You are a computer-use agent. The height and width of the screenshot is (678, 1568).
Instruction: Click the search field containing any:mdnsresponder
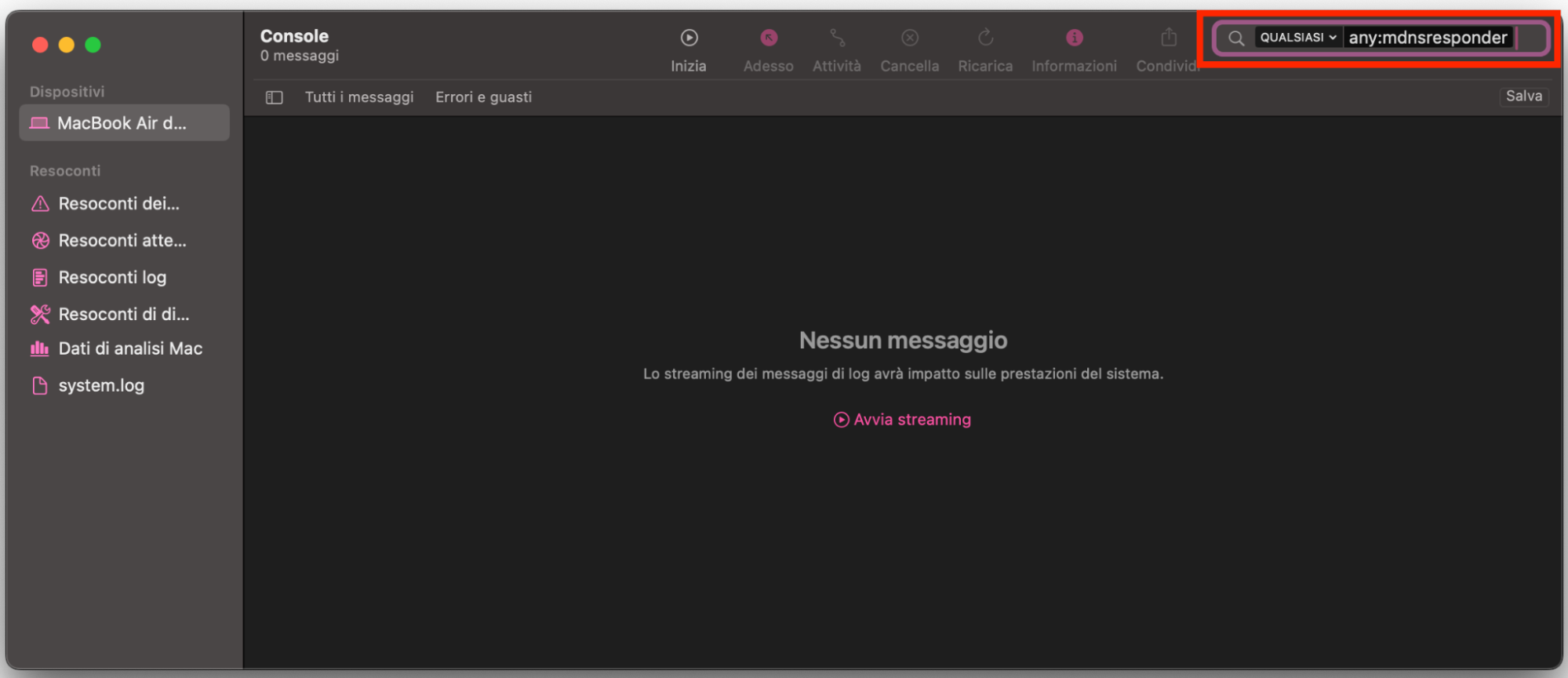tap(1381, 38)
